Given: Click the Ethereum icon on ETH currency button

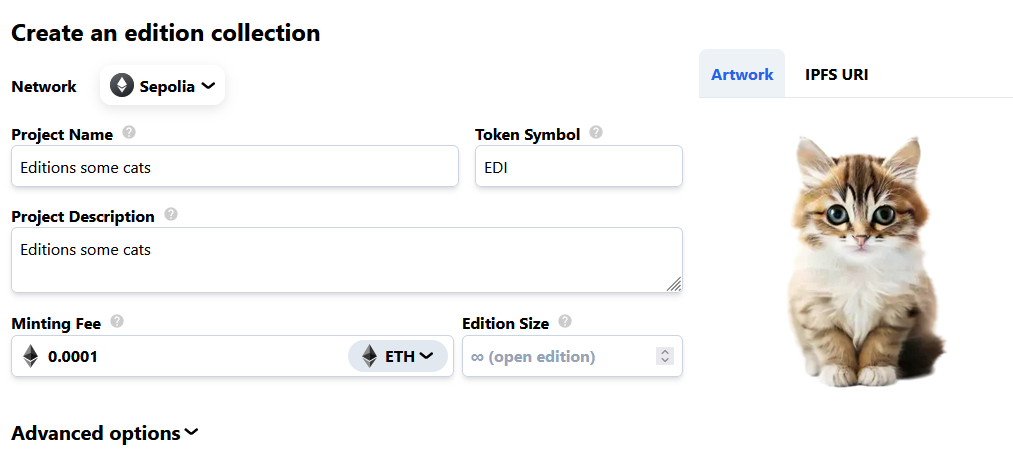Looking at the screenshot, I should [x=370, y=356].
